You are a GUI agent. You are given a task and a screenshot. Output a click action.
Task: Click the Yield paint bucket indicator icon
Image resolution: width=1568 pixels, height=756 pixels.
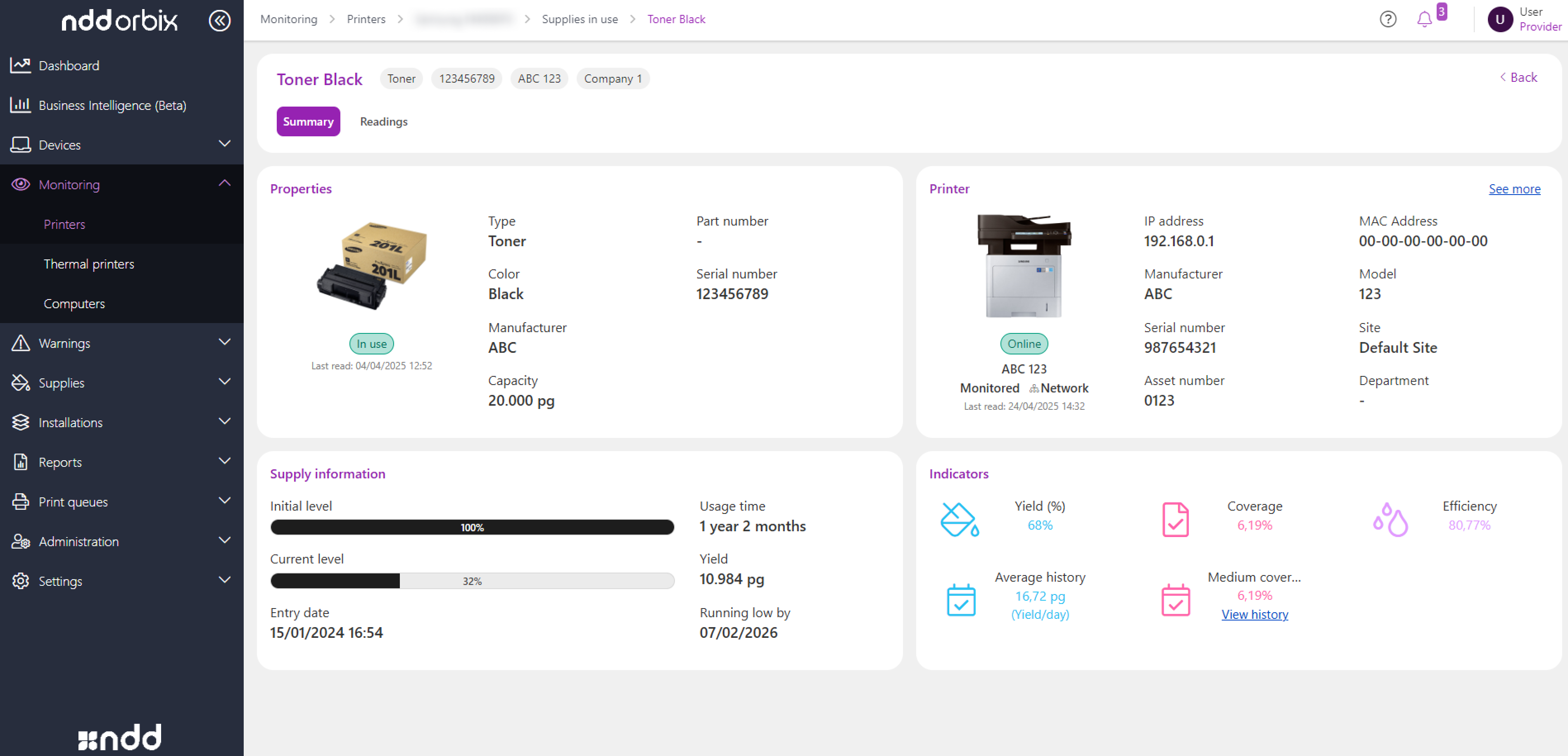pos(959,519)
